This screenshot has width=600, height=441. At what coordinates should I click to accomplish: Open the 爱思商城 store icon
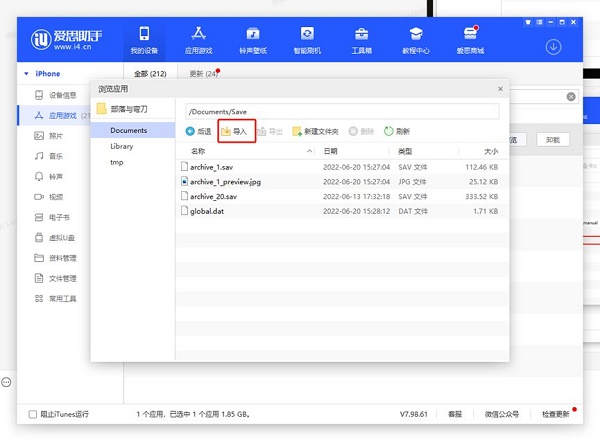pyautogui.click(x=470, y=40)
